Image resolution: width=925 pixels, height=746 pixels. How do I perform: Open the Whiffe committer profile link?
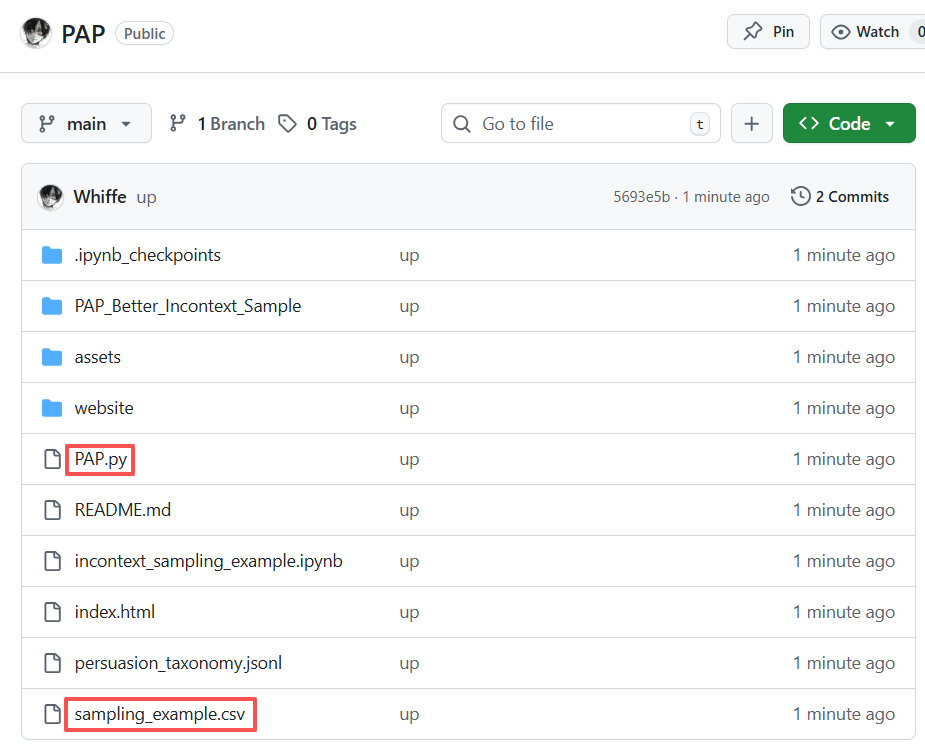click(100, 196)
